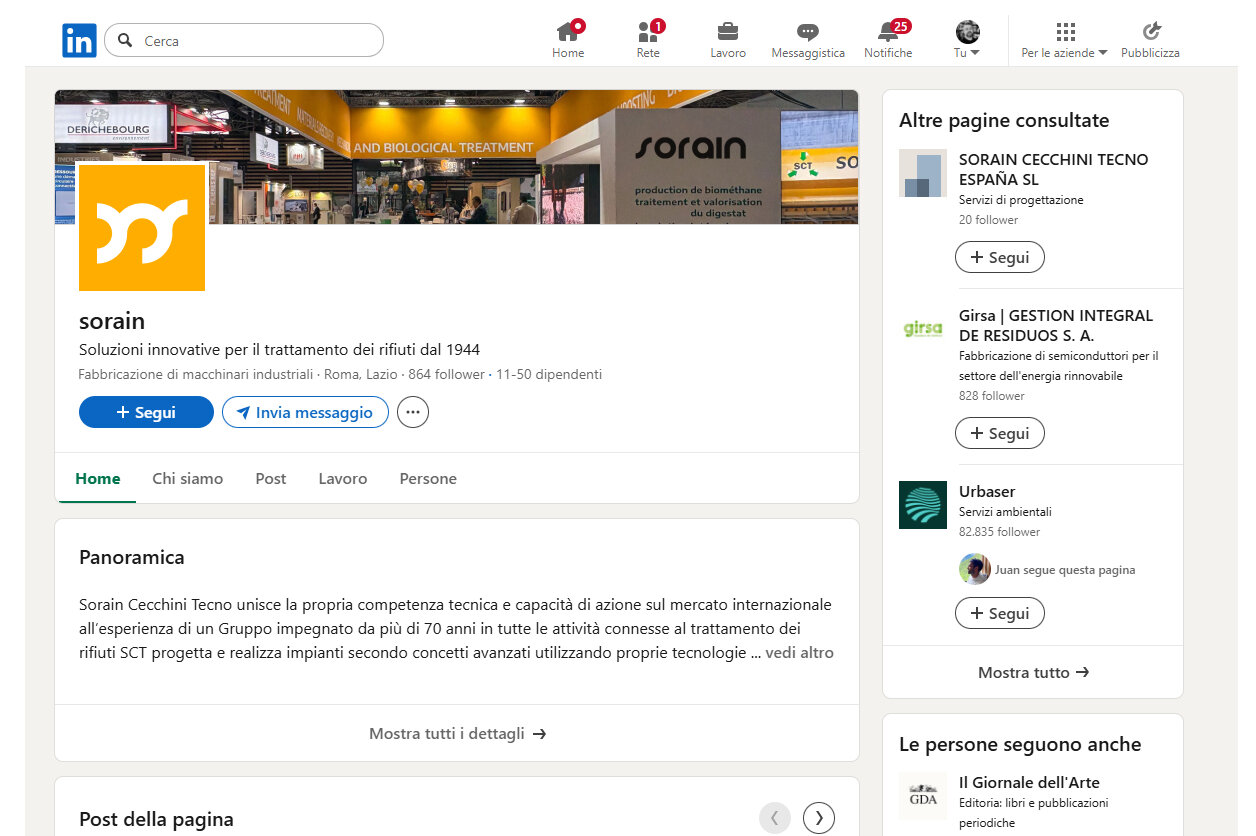Click Servizi di progettazione text
This screenshot has height=836, width=1256.
point(1021,199)
